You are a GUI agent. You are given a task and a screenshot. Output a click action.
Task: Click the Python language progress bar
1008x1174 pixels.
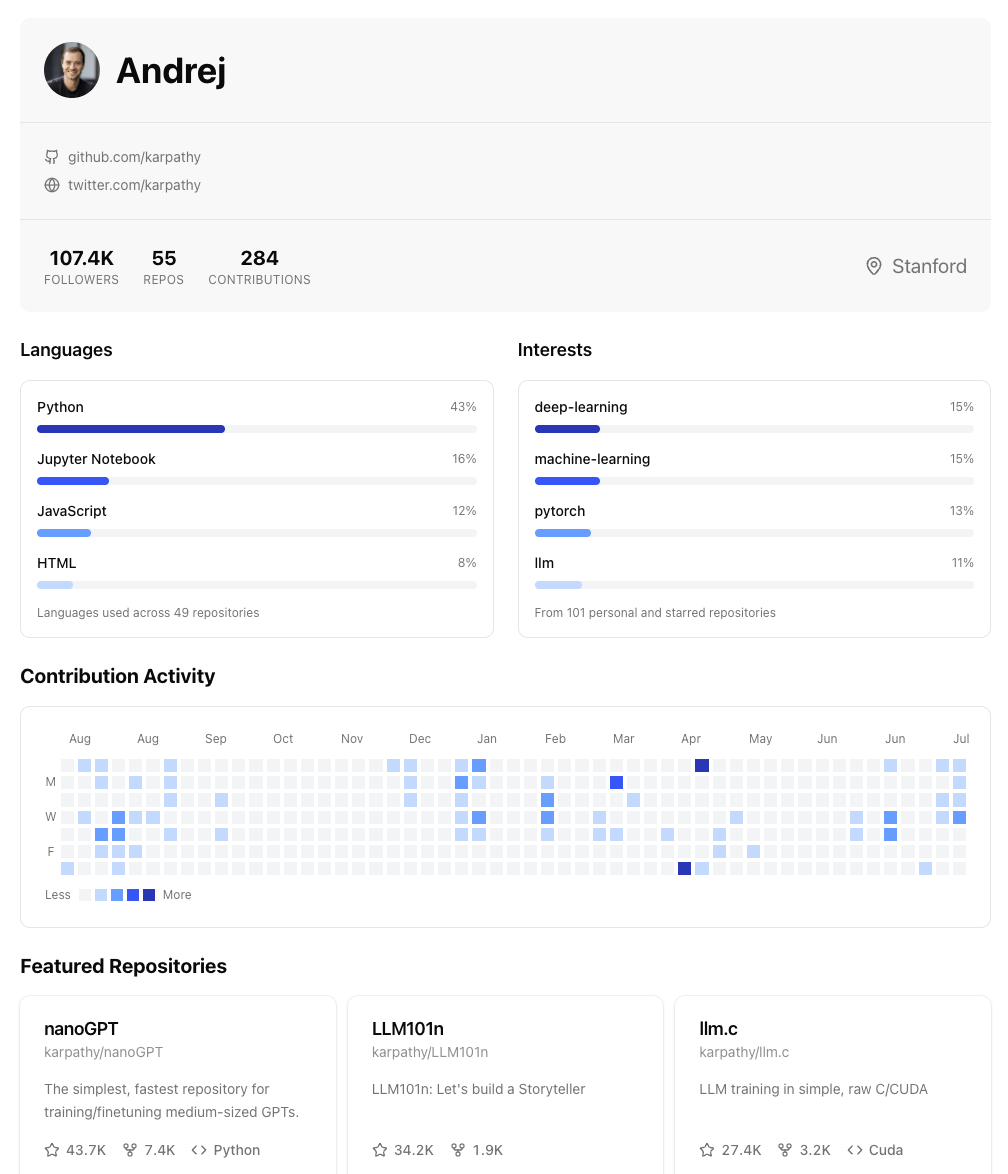coord(256,429)
